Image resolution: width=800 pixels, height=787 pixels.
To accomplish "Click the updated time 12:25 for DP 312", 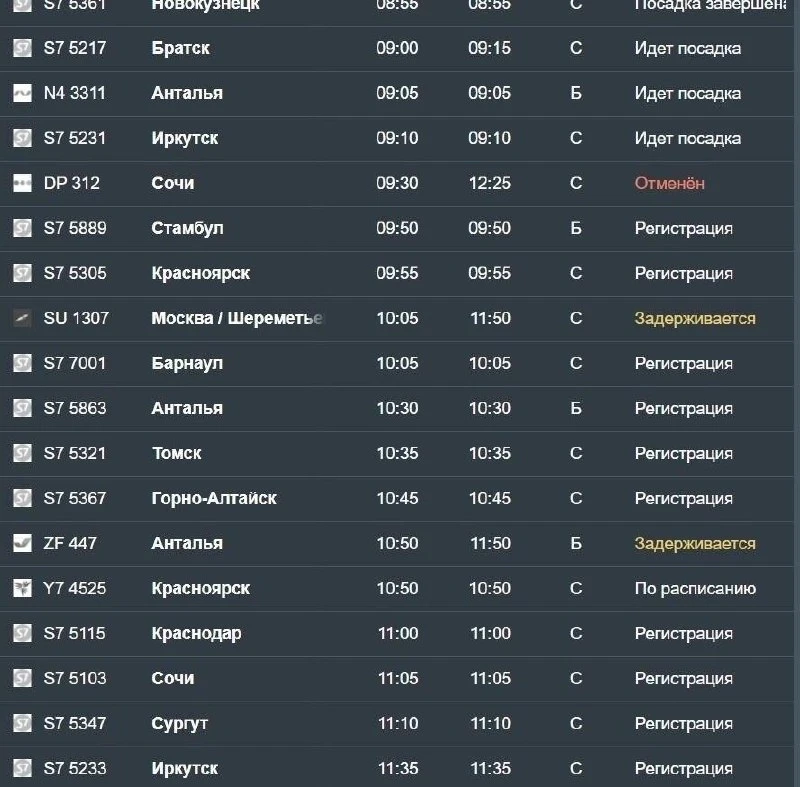I will [x=490, y=183].
